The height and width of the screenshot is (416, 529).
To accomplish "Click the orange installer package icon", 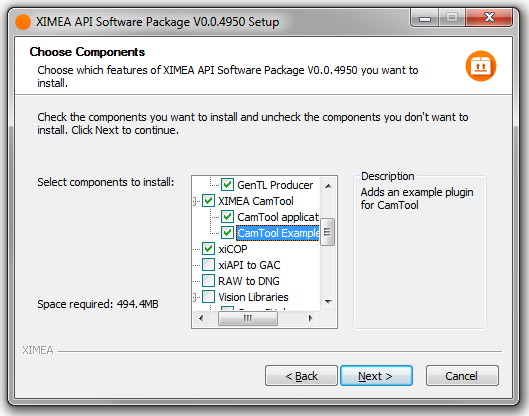I will click(480, 66).
